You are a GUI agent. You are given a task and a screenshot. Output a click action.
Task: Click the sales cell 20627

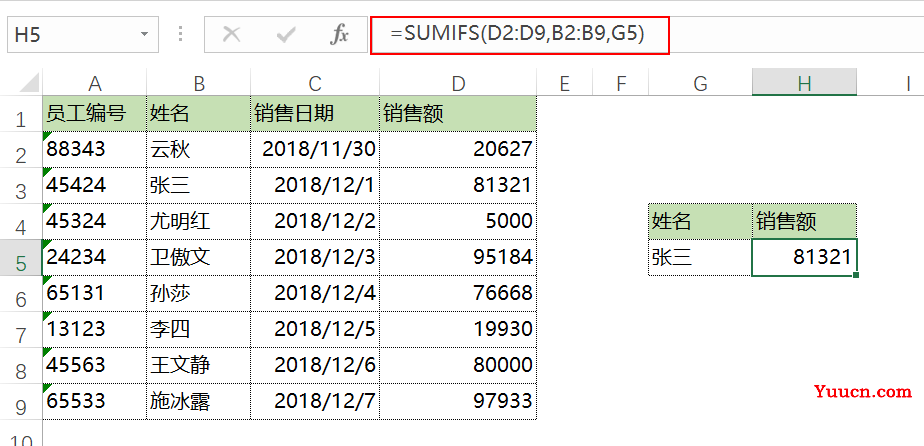point(458,150)
